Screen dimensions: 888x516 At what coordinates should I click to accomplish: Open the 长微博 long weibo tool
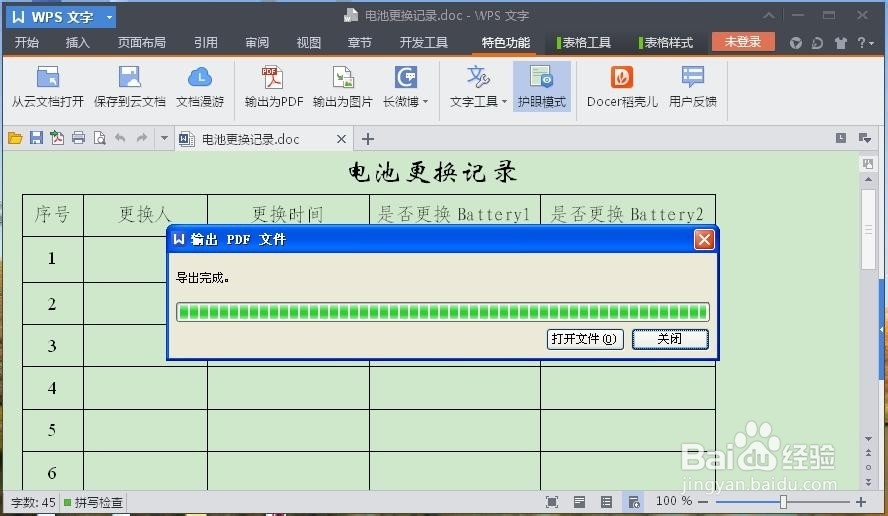[x=405, y=87]
